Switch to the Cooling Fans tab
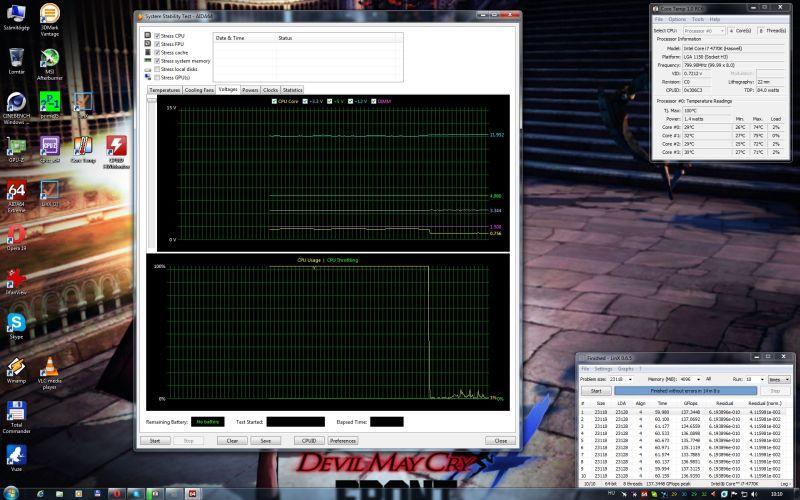Viewport: 800px width, 500px height. [199, 90]
